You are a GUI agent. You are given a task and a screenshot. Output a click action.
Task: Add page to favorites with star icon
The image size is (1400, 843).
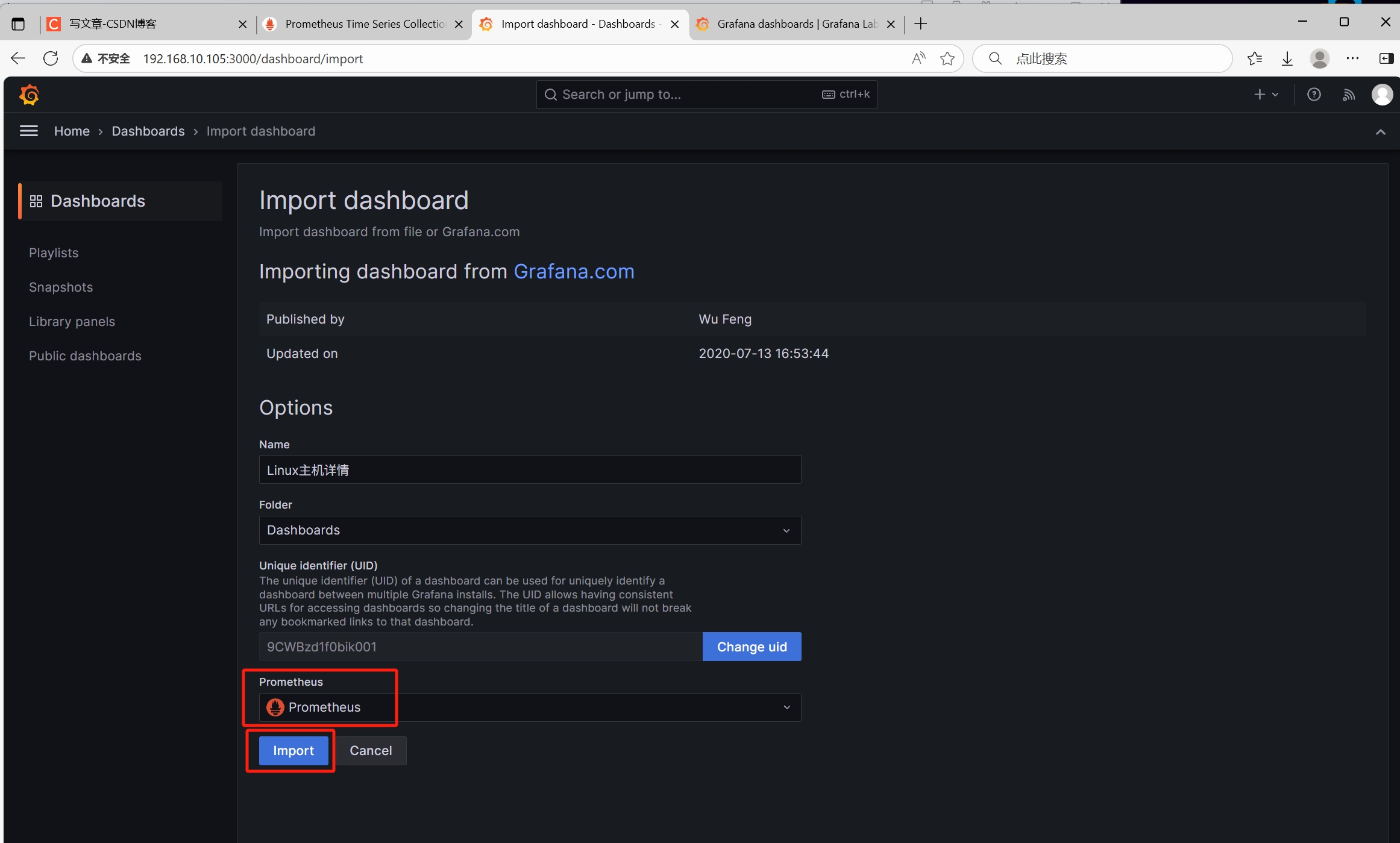coord(947,58)
